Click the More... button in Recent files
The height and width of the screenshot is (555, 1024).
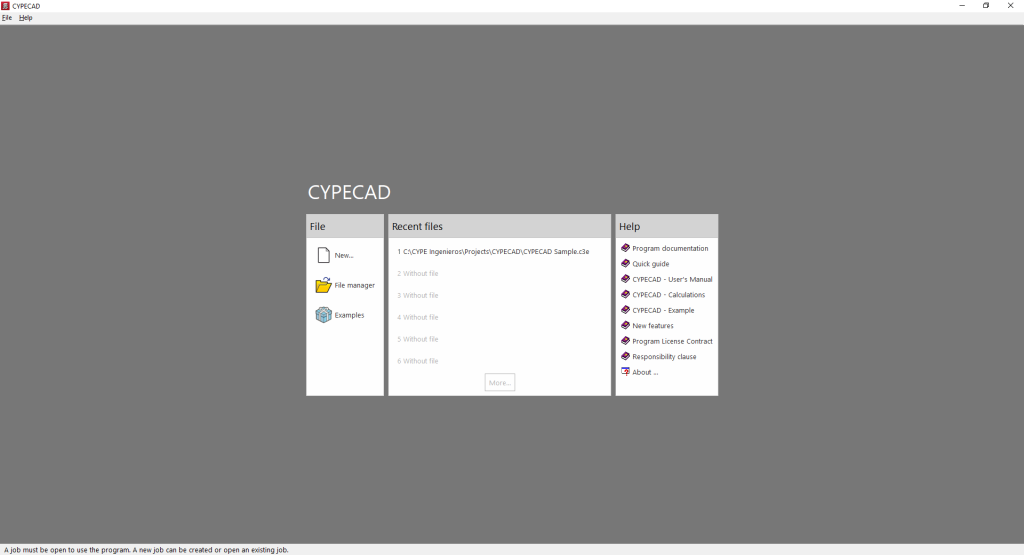pyautogui.click(x=500, y=383)
